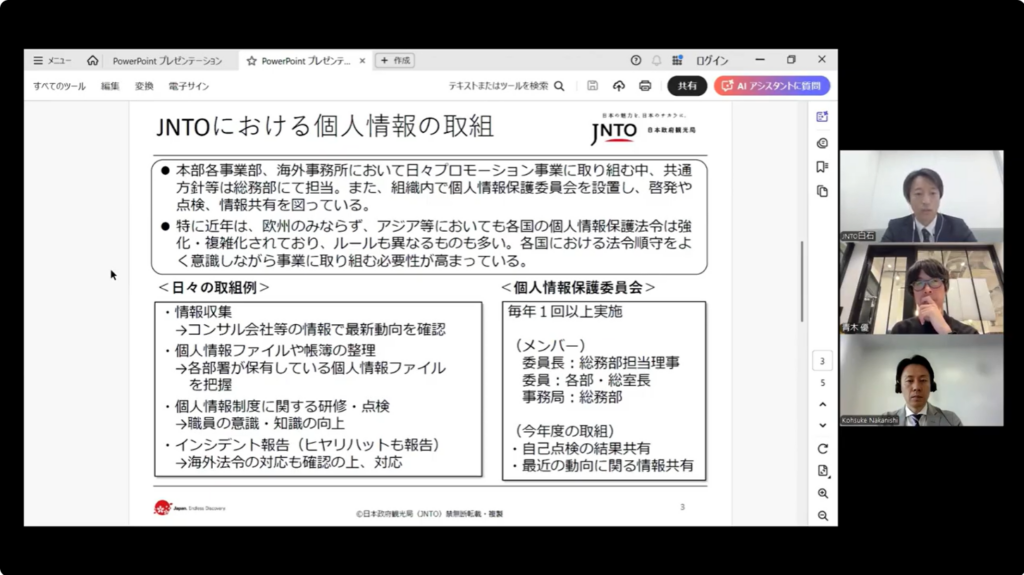The height and width of the screenshot is (575, 1024).
Task: Click the 共有 share button
Action: pos(687,86)
